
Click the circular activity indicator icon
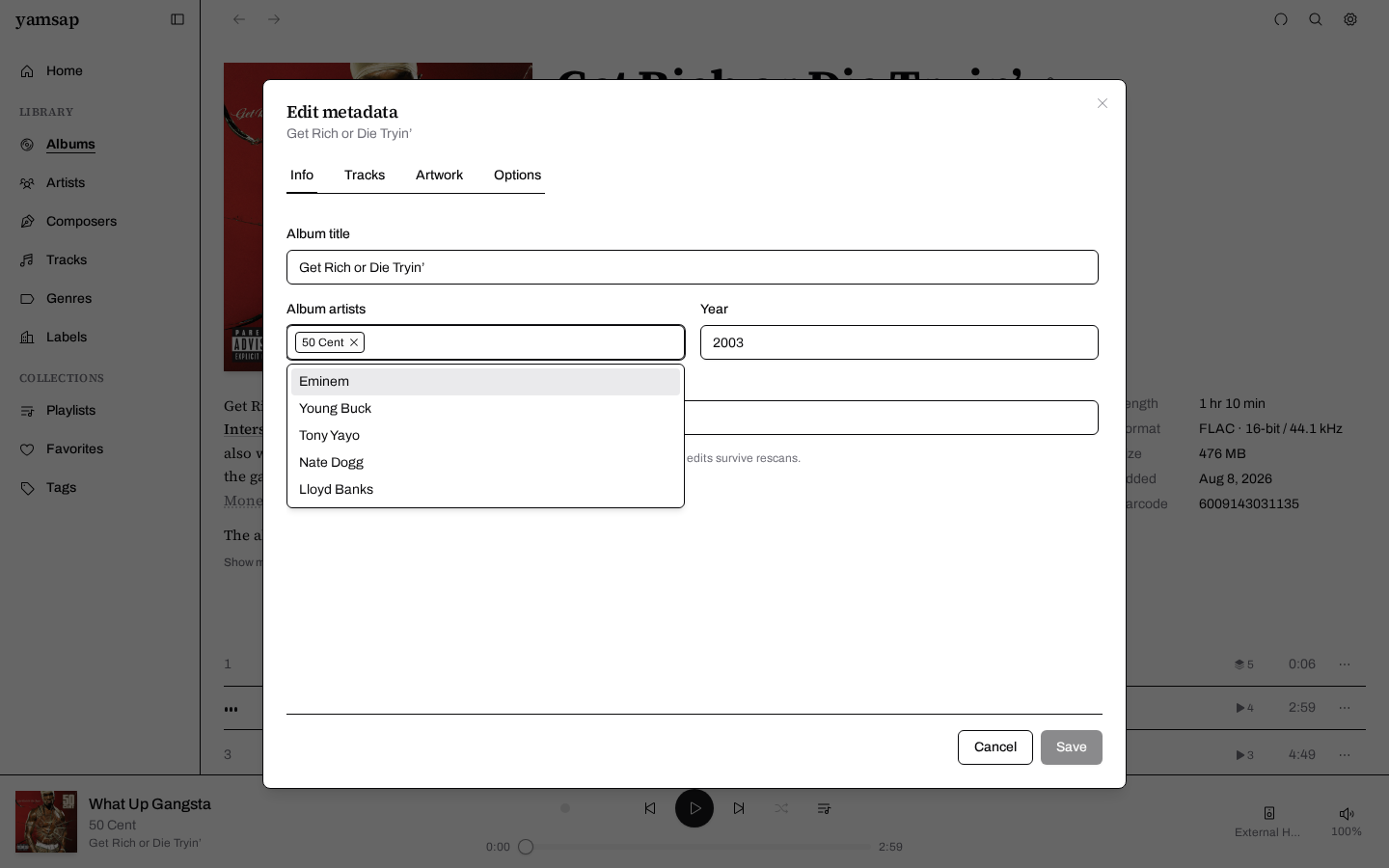[1281, 19]
